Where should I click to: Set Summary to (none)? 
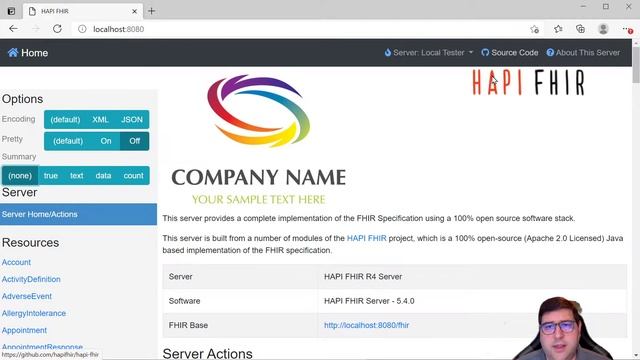(x=20, y=176)
